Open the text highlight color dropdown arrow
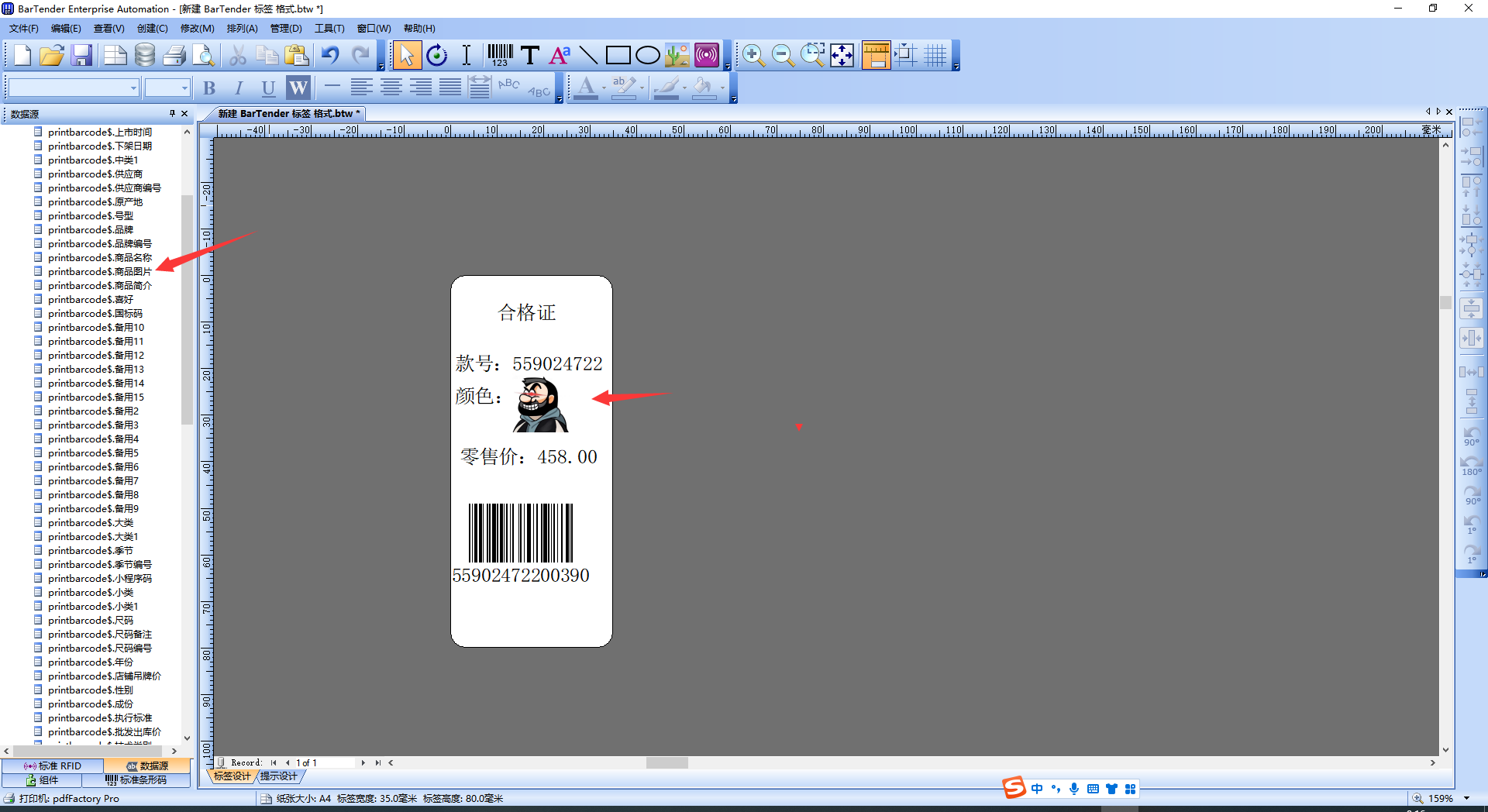This screenshot has height=812, width=1488. (642, 88)
